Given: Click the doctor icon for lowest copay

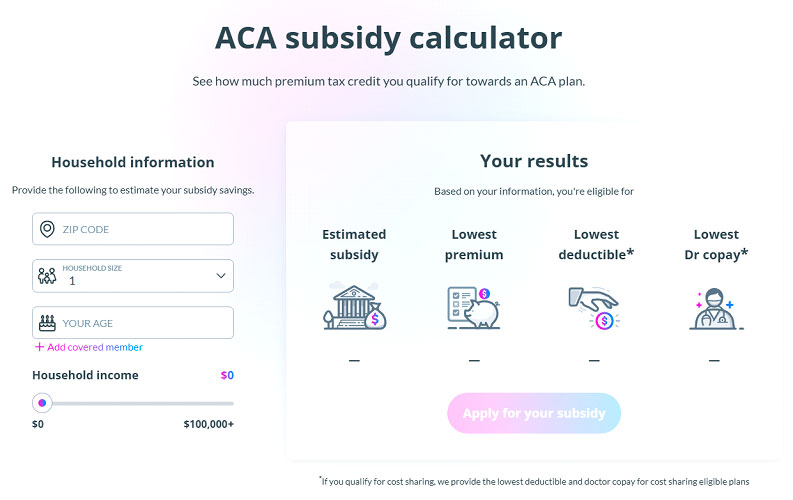Looking at the screenshot, I should 715,308.
